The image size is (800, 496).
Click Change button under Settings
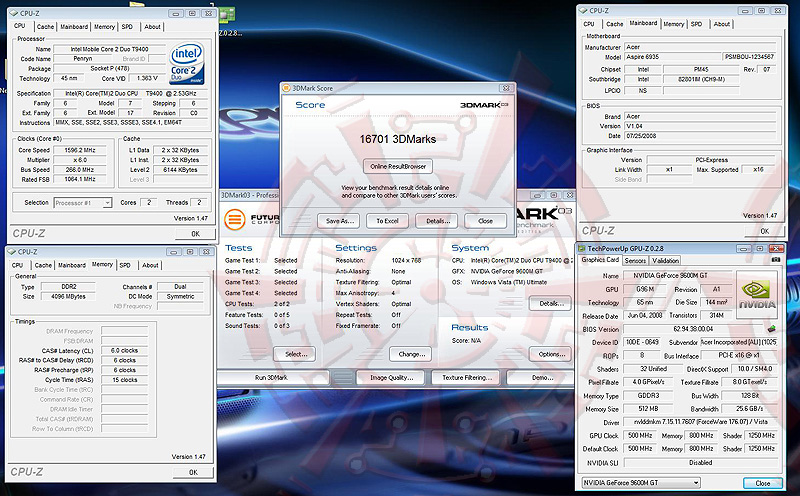(411, 354)
